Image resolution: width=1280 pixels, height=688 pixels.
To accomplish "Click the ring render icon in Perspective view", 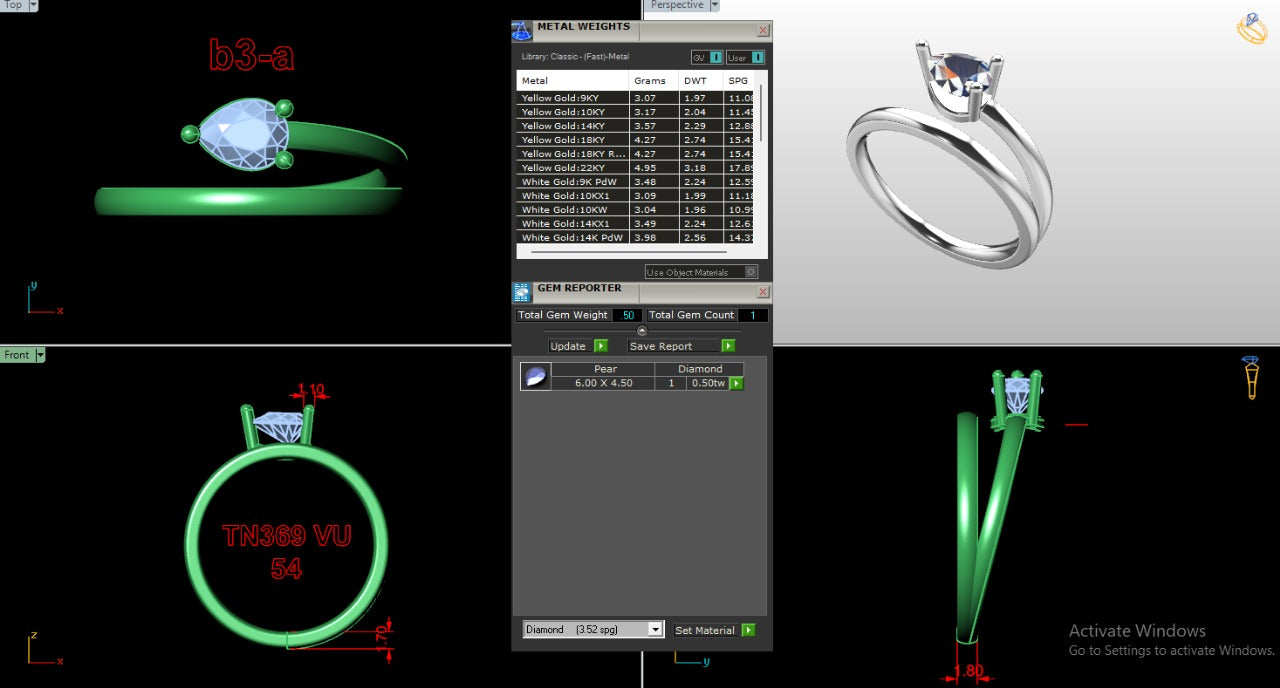I will click(1252, 29).
